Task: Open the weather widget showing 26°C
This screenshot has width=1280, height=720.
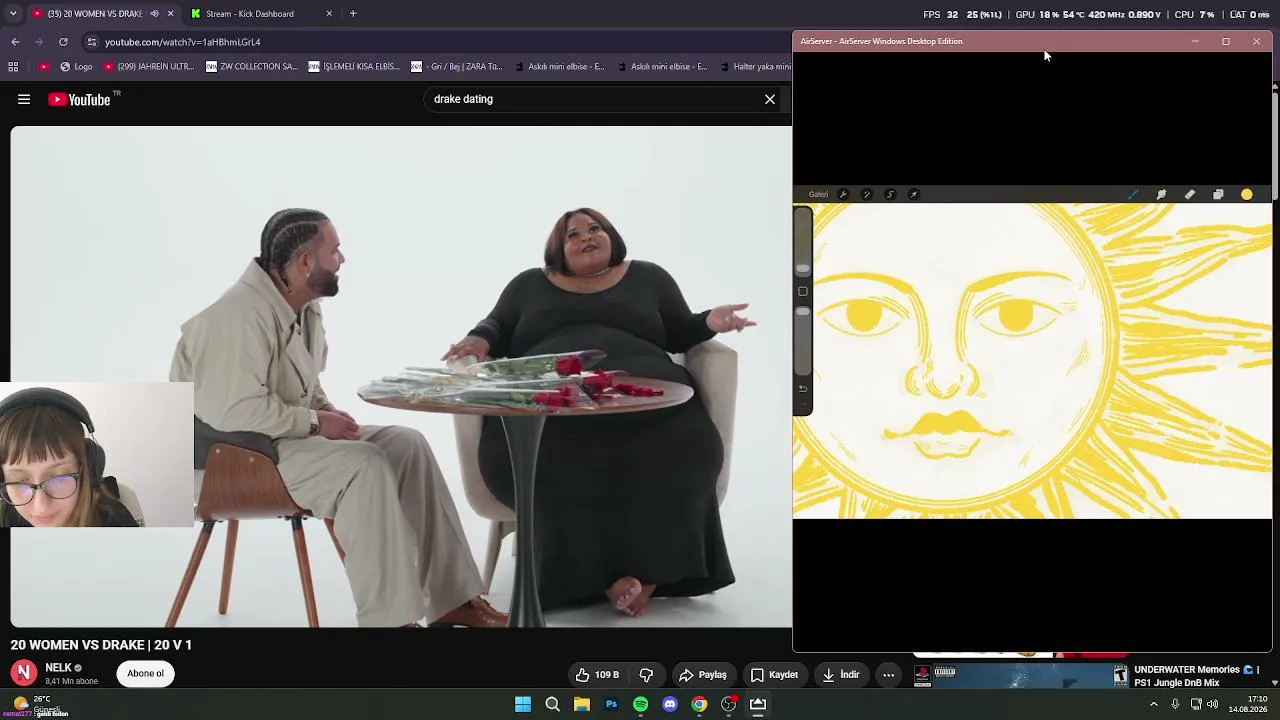Action: click(x=40, y=705)
